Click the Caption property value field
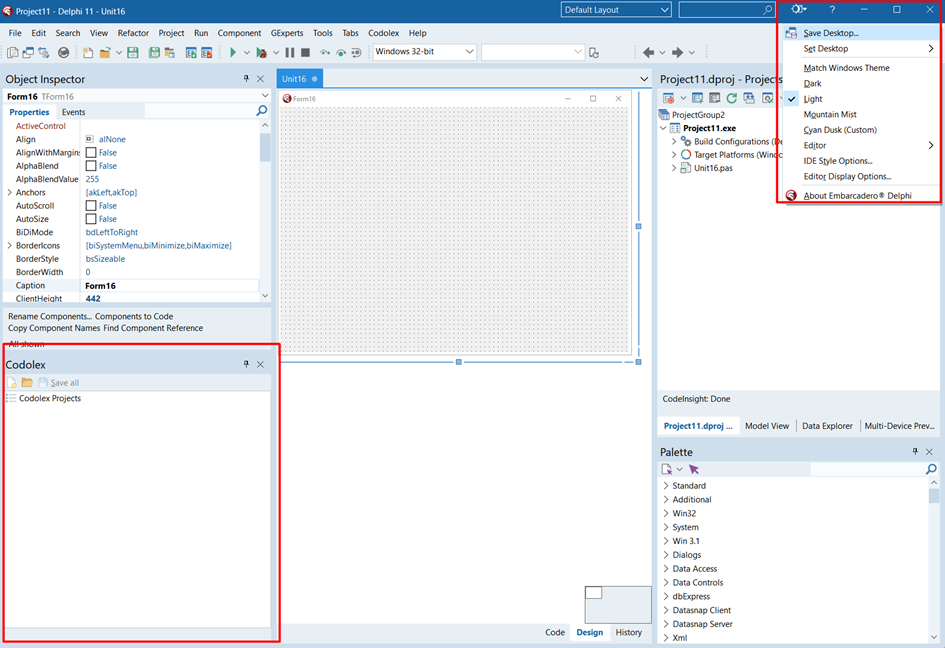Viewport: 945px width, 648px height. tap(171, 286)
